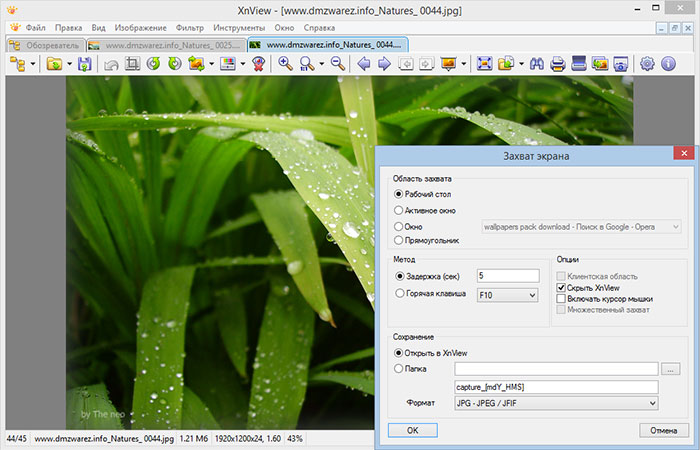The height and width of the screenshot is (450, 700).
Task: Select the 'Папка' radio button
Action: pyautogui.click(x=398, y=369)
